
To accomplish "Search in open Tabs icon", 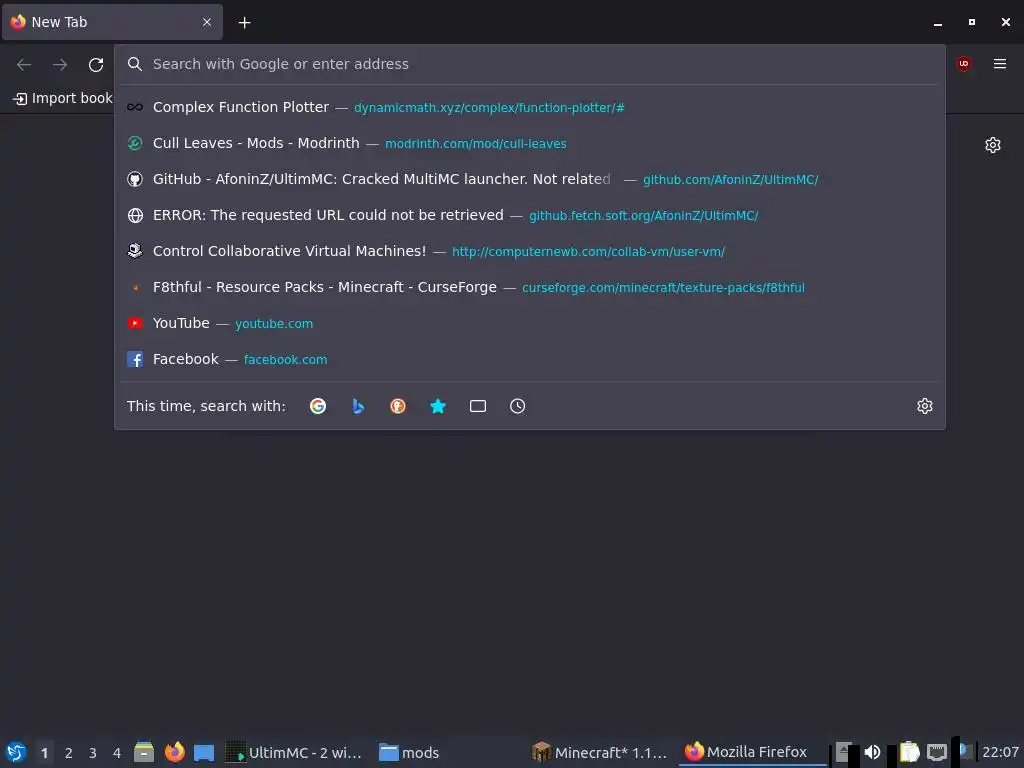I will point(478,406).
